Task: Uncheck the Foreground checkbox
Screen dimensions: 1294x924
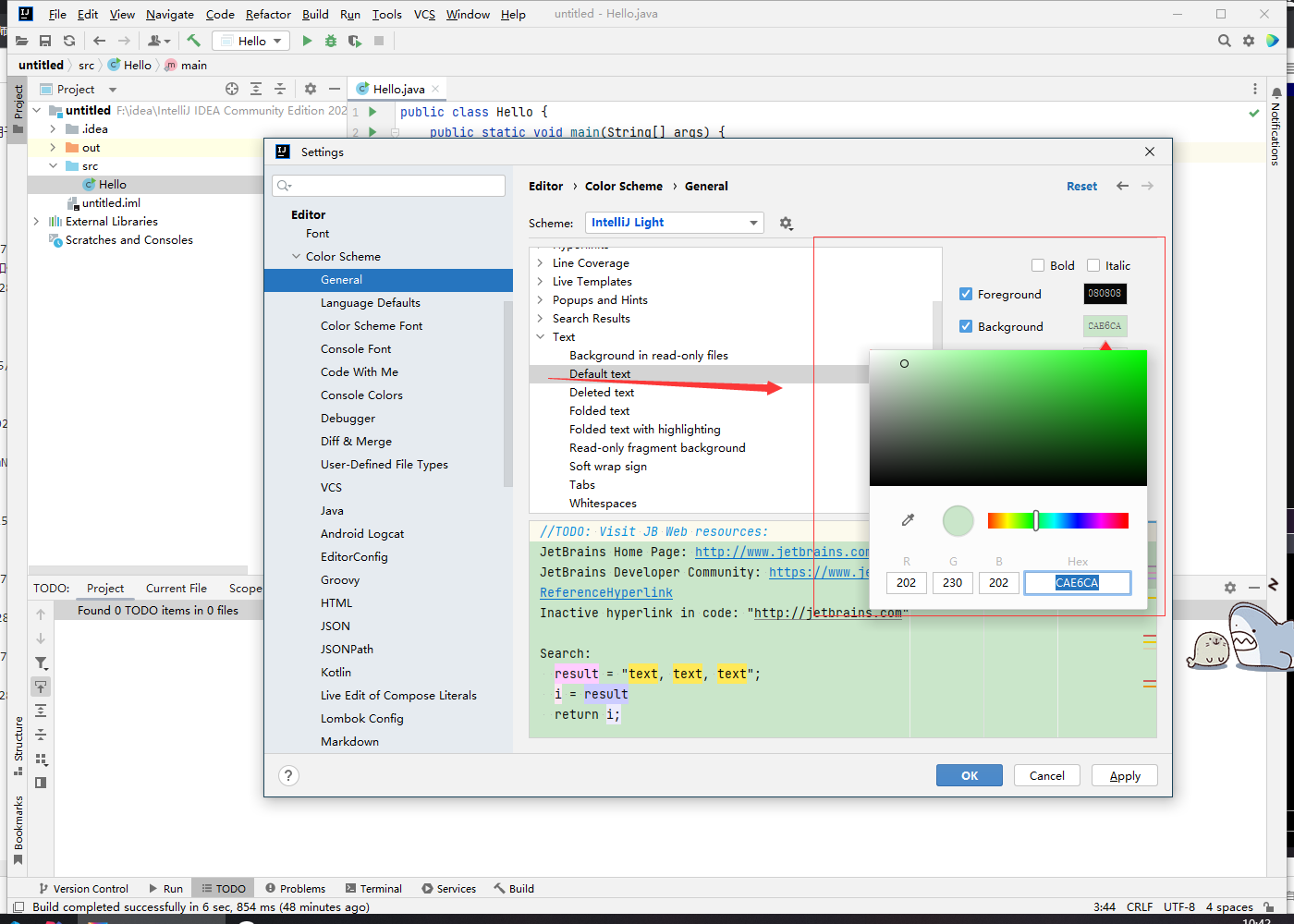Action: [x=966, y=294]
